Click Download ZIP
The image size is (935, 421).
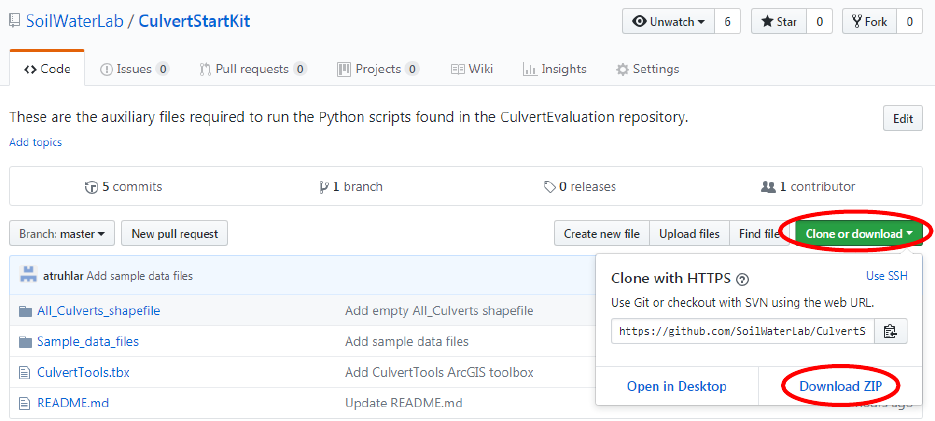(840, 386)
